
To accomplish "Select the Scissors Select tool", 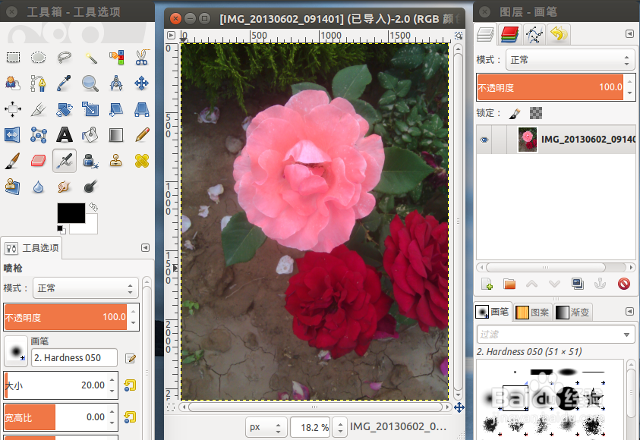I will 142,58.
